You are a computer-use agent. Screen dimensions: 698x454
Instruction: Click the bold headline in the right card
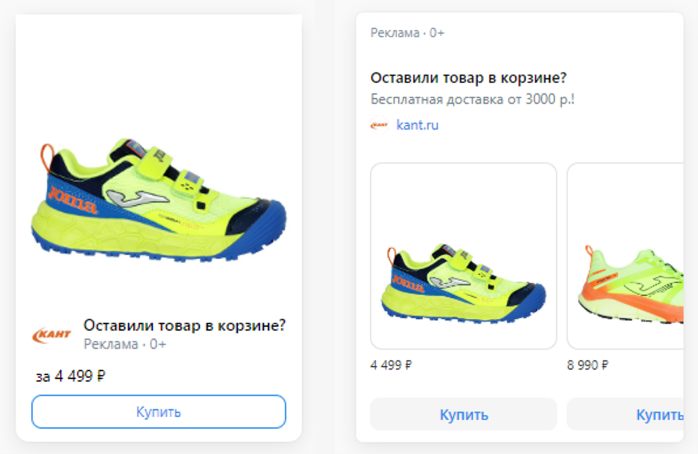coord(469,78)
